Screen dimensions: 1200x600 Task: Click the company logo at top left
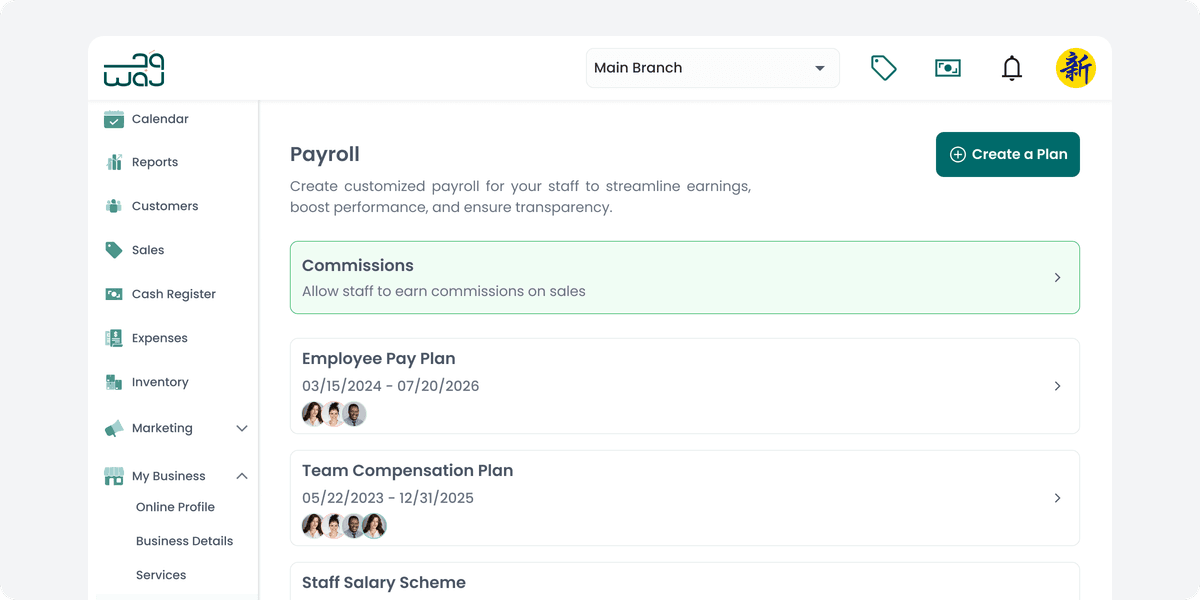click(134, 68)
